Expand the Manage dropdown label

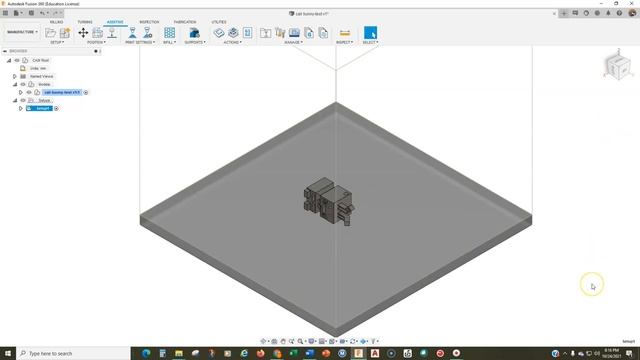[293, 42]
